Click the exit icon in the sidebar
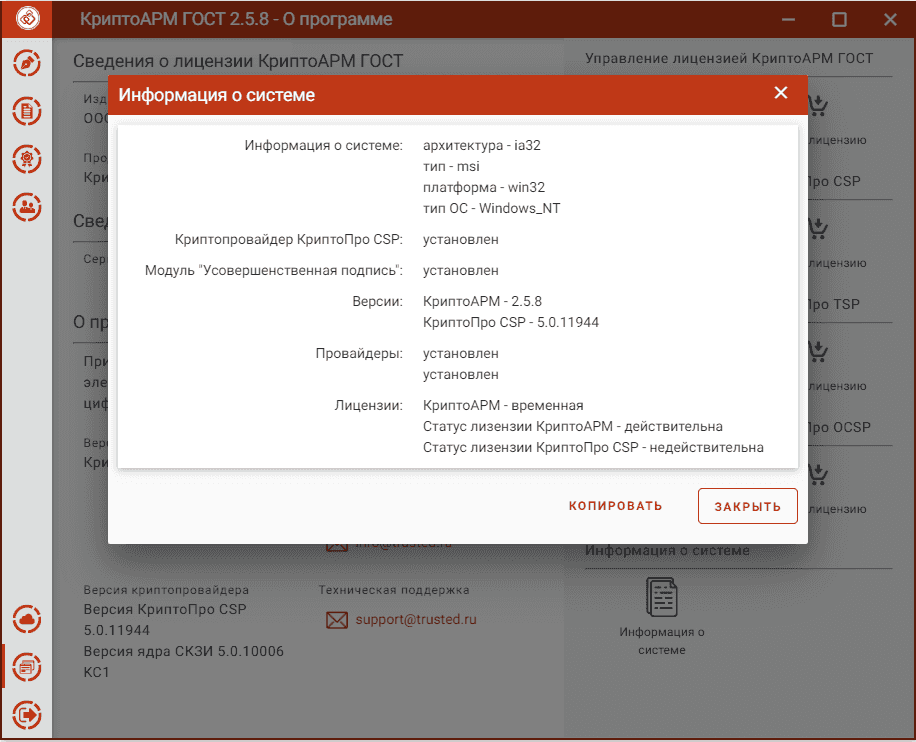The image size is (916, 742). pyautogui.click(x=27, y=715)
